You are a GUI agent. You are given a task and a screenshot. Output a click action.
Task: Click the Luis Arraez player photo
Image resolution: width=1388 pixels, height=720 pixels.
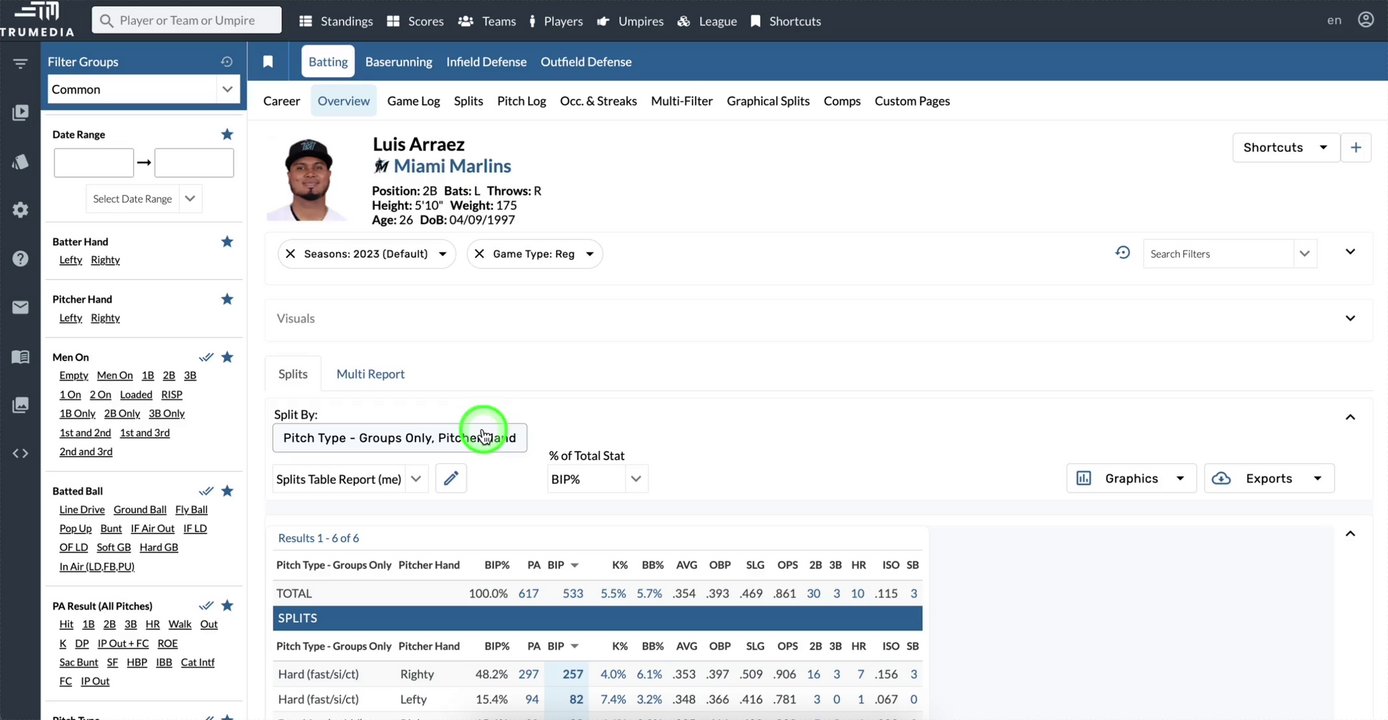[307, 179]
